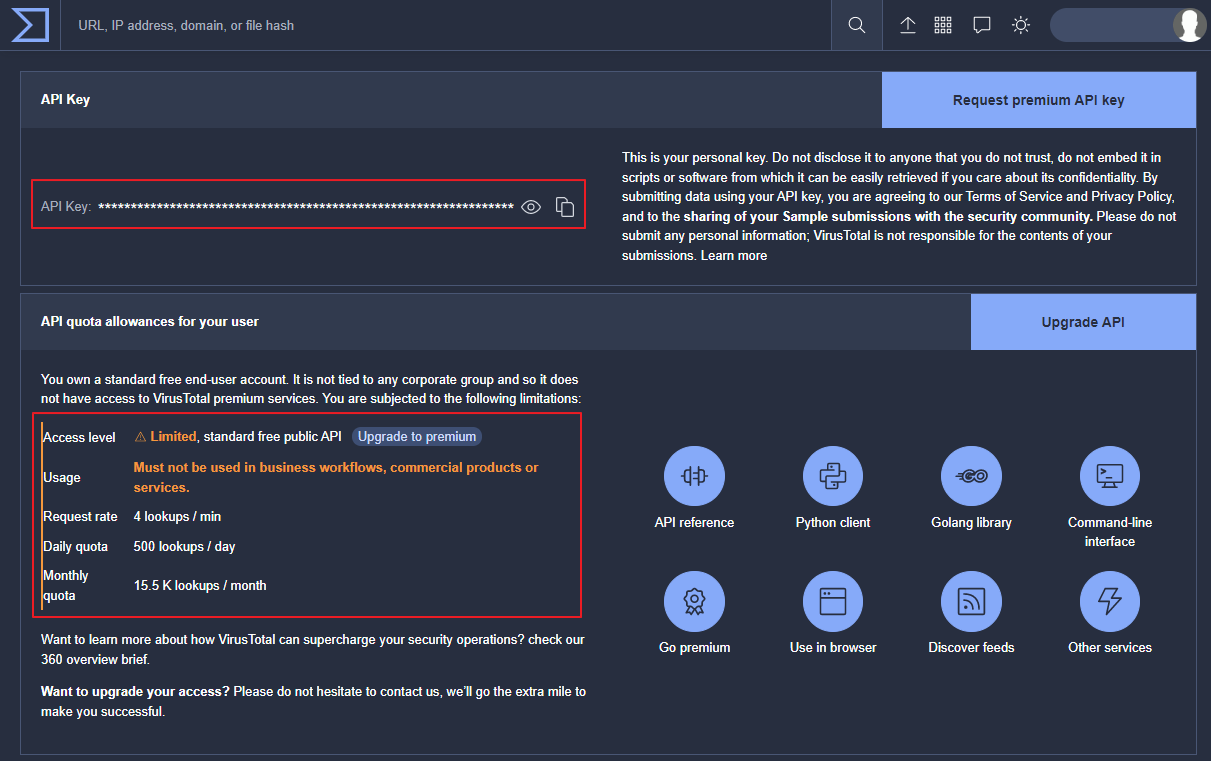The height and width of the screenshot is (761, 1211).
Task: Click the Access level row label
Action: (79, 438)
